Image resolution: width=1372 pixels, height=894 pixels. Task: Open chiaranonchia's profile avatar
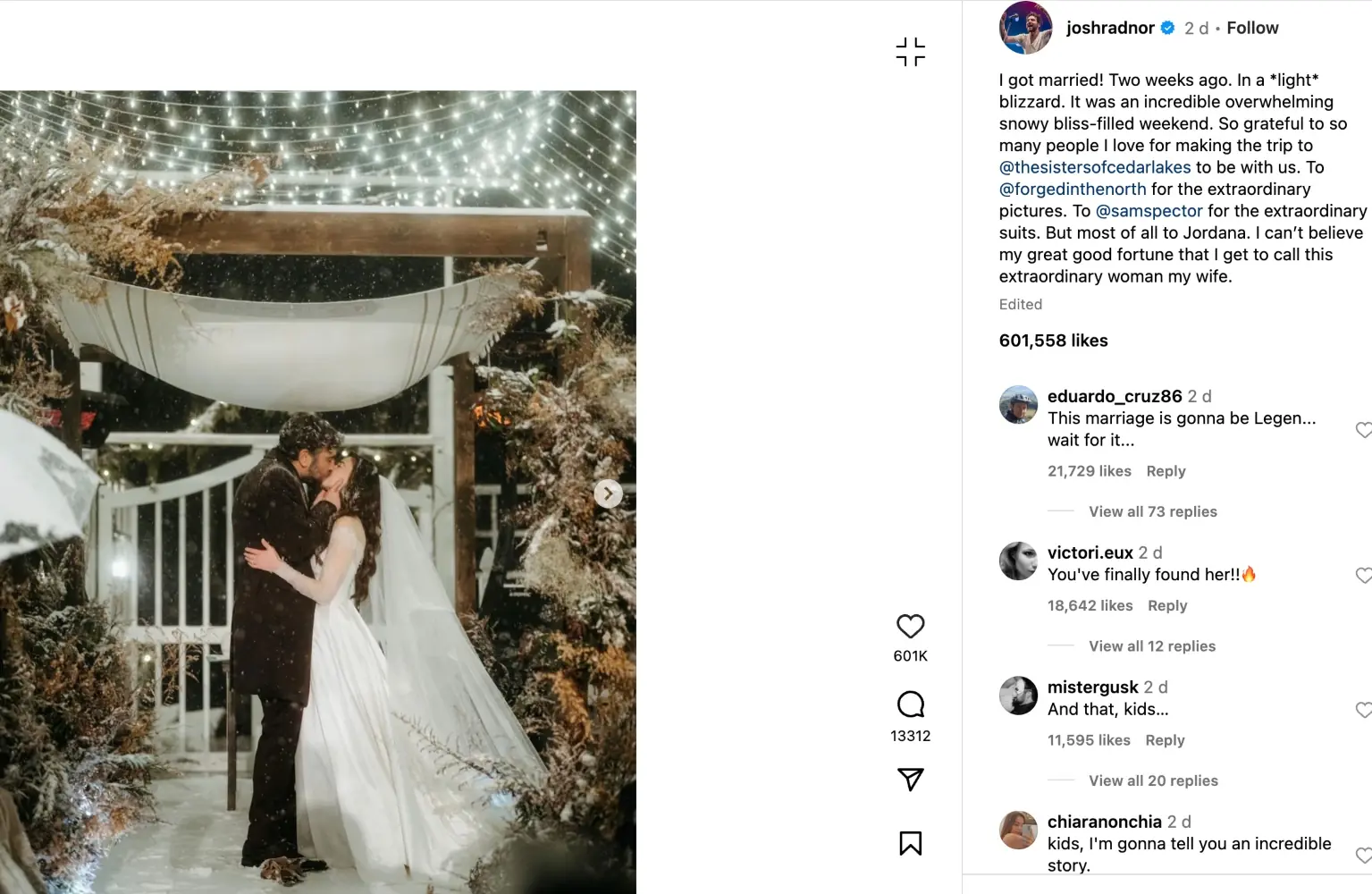click(1018, 831)
